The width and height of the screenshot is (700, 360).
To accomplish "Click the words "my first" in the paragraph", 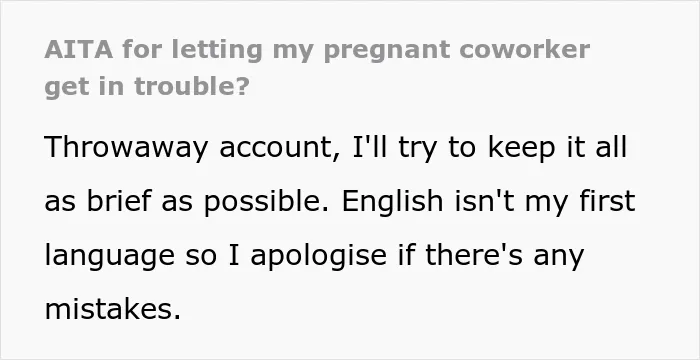I will click(x=580, y=202).
